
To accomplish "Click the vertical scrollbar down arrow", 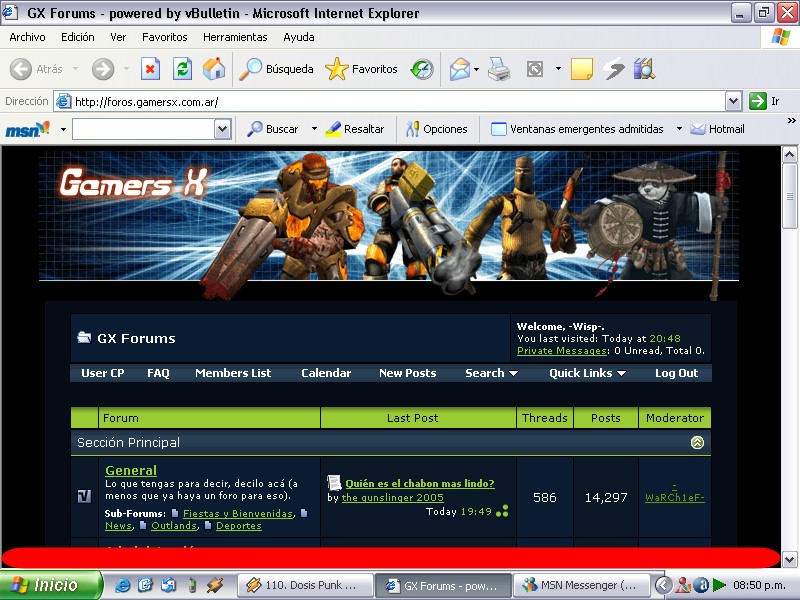I will click(x=789, y=559).
